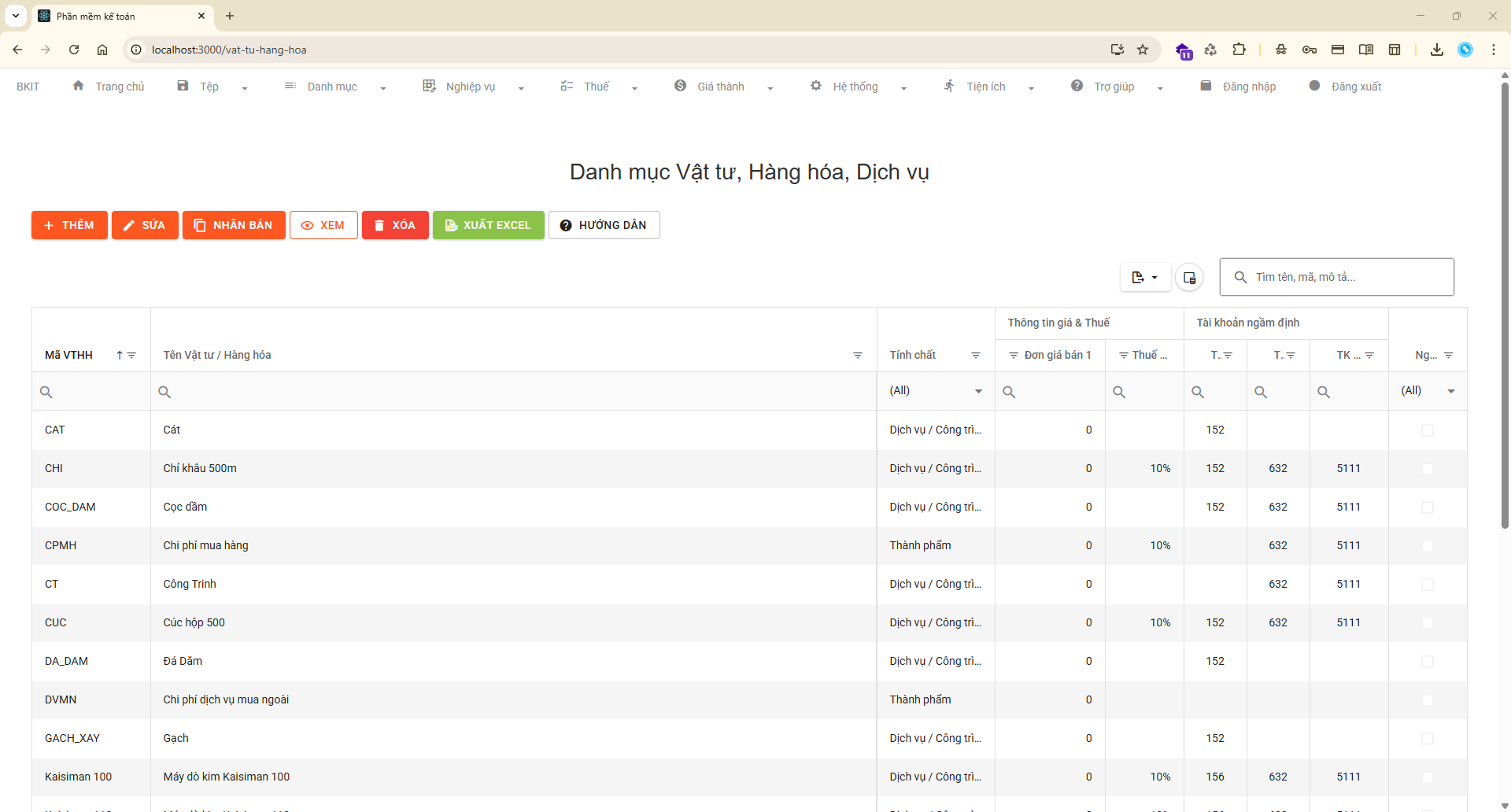Open the Tiện ích menu
Screen dimensions: 1511x812
click(988, 87)
